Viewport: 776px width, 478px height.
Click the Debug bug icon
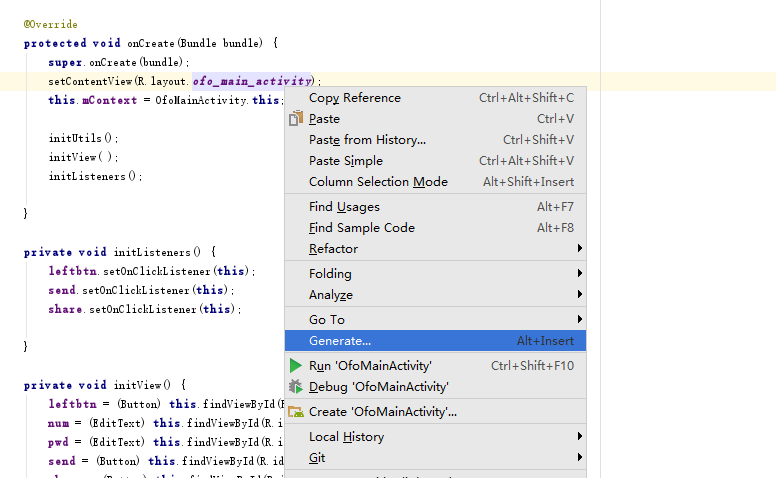(295, 387)
